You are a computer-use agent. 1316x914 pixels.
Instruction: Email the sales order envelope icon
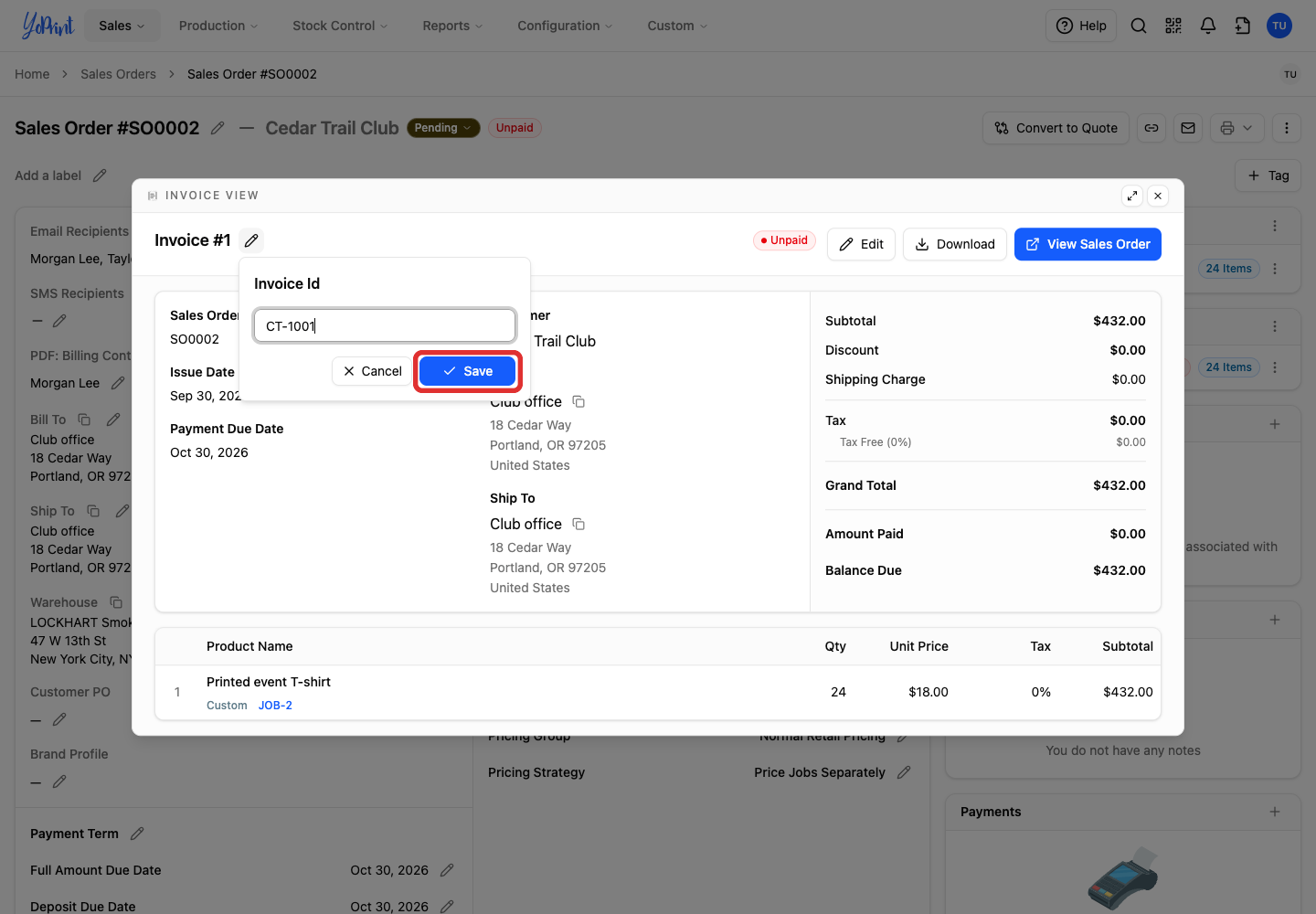1188,128
